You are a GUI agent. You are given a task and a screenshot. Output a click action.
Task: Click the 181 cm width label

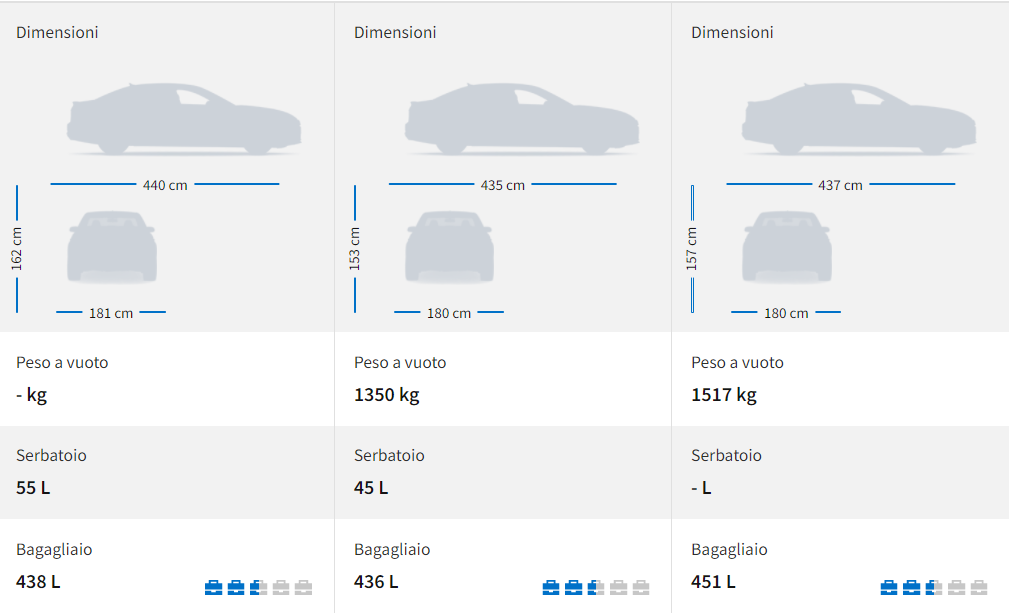[x=111, y=313]
